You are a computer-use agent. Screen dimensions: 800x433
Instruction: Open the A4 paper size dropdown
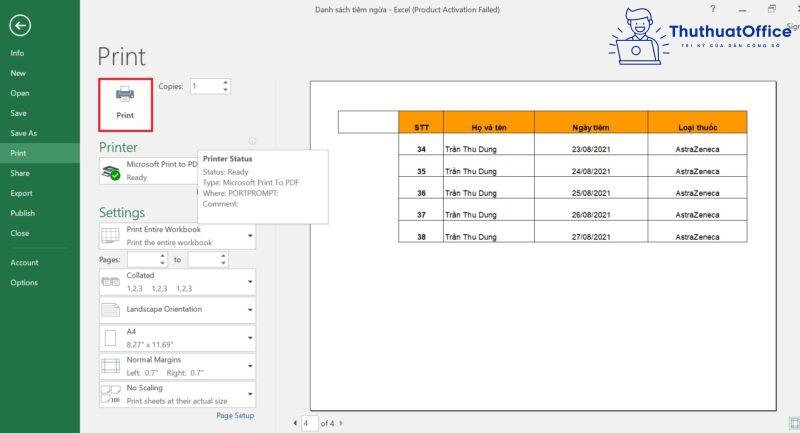coord(178,338)
